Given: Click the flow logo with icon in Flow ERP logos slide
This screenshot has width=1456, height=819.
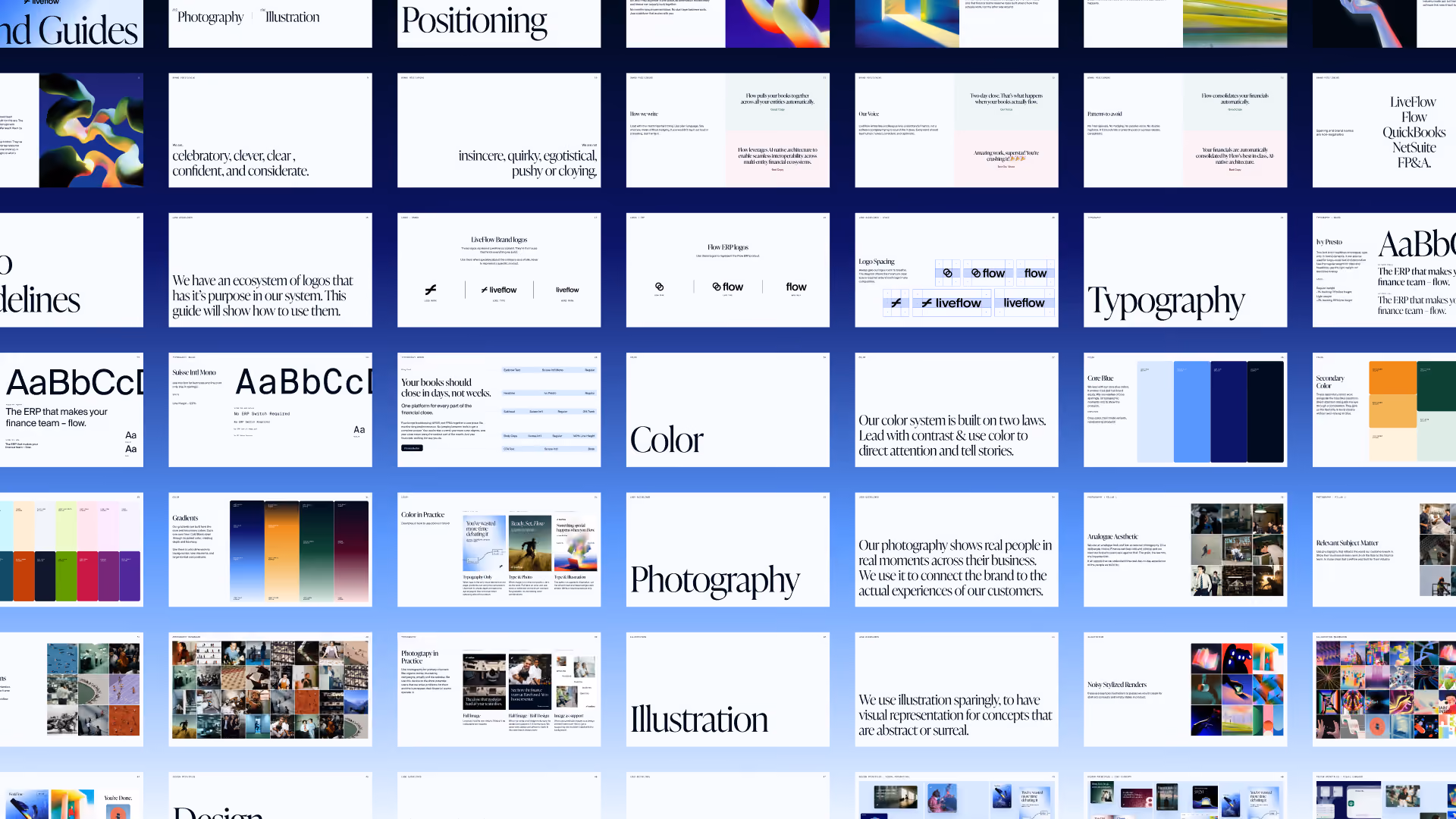Looking at the screenshot, I should [x=728, y=287].
